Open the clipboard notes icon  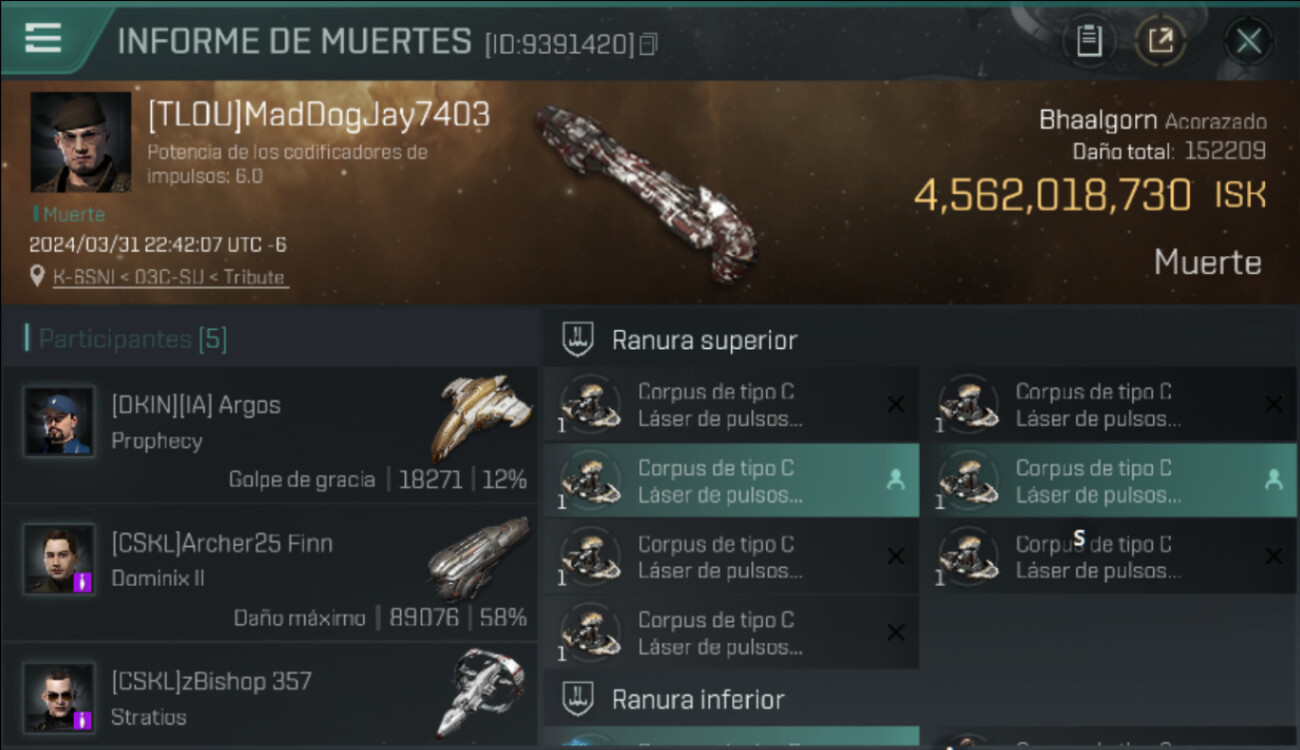1089,41
